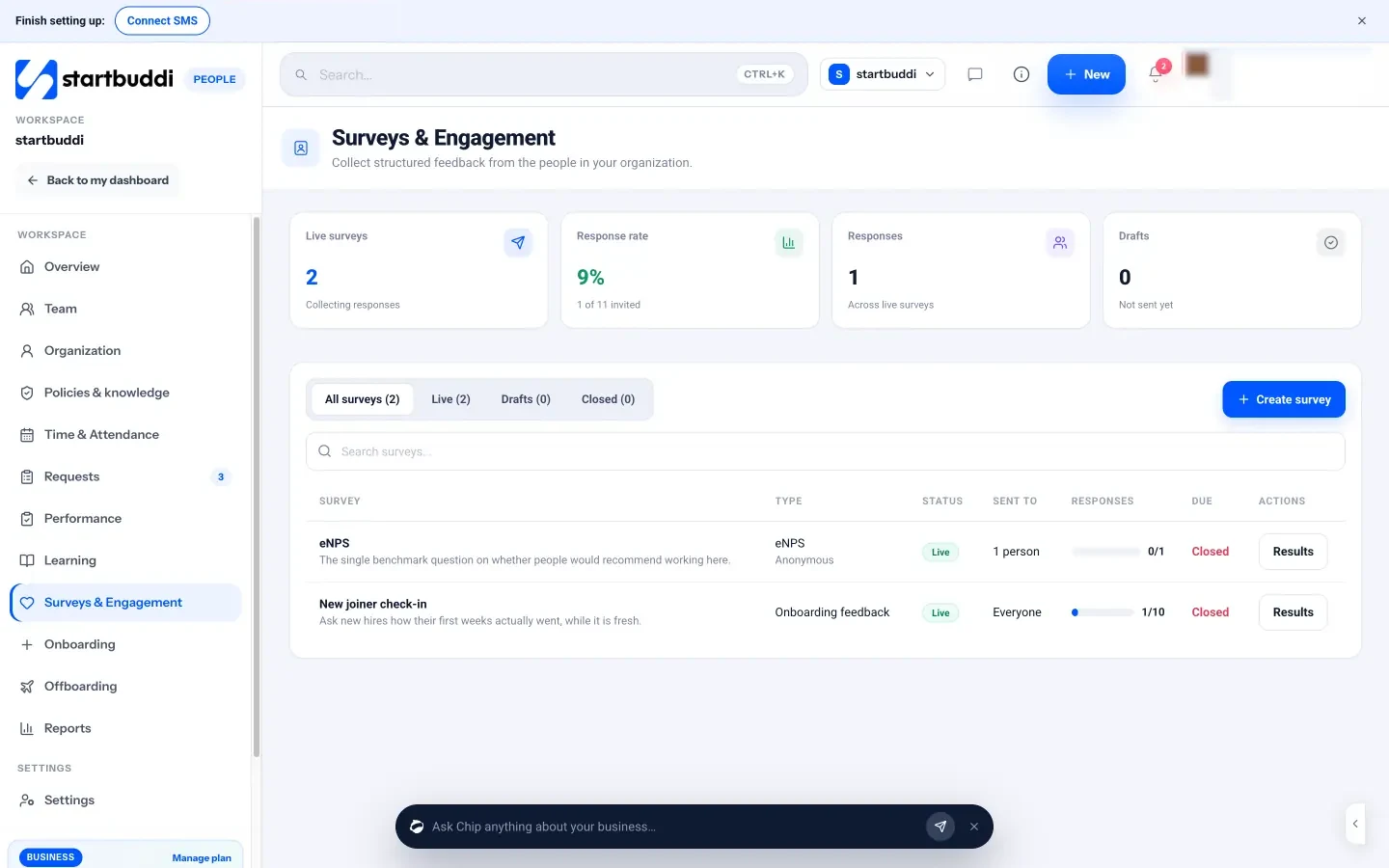Click the New button
The width and height of the screenshot is (1389, 868).
[1086, 74]
